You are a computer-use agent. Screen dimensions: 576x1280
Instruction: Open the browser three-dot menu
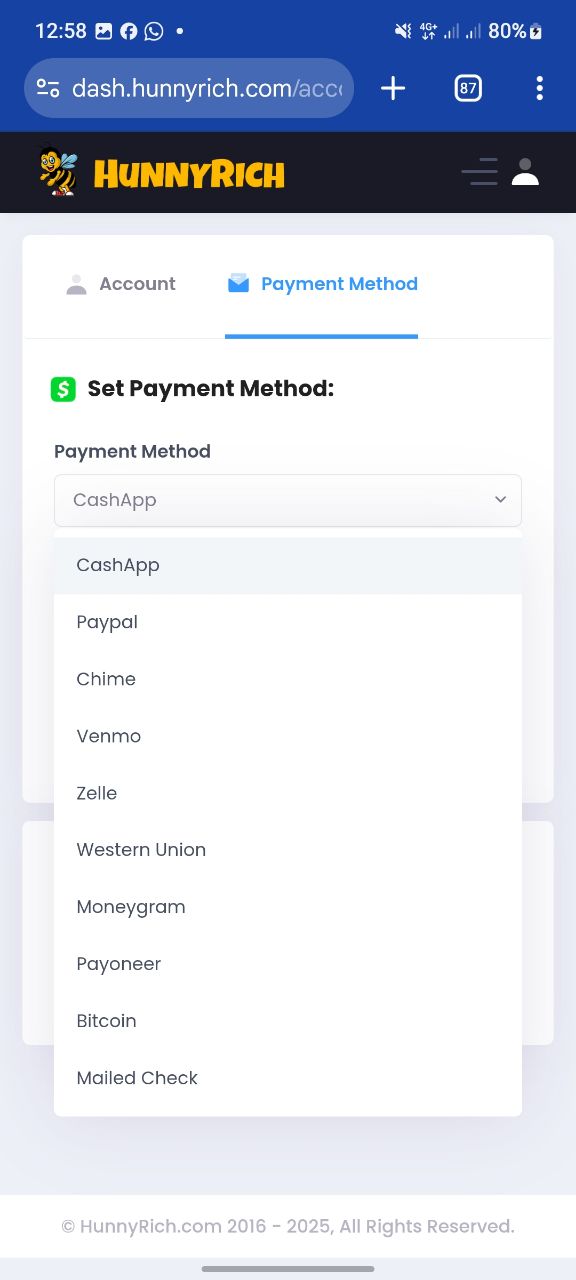(539, 88)
